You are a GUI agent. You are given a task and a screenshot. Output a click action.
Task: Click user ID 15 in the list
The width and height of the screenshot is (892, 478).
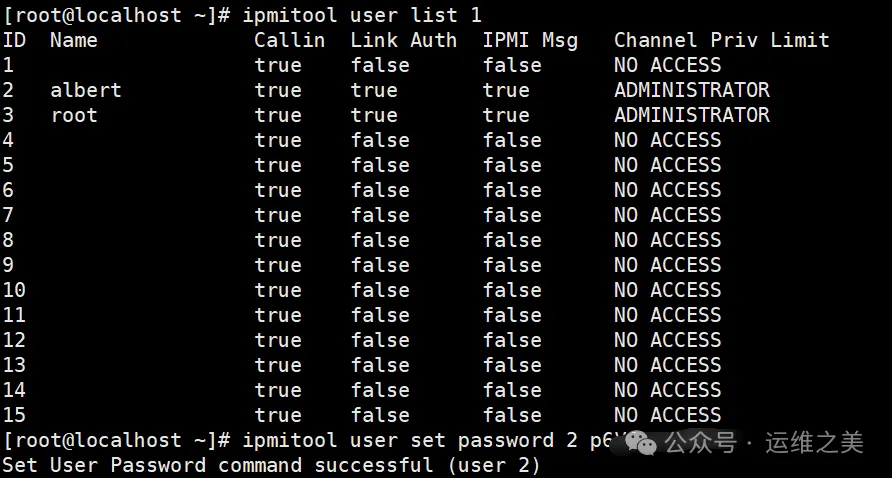[14, 415]
